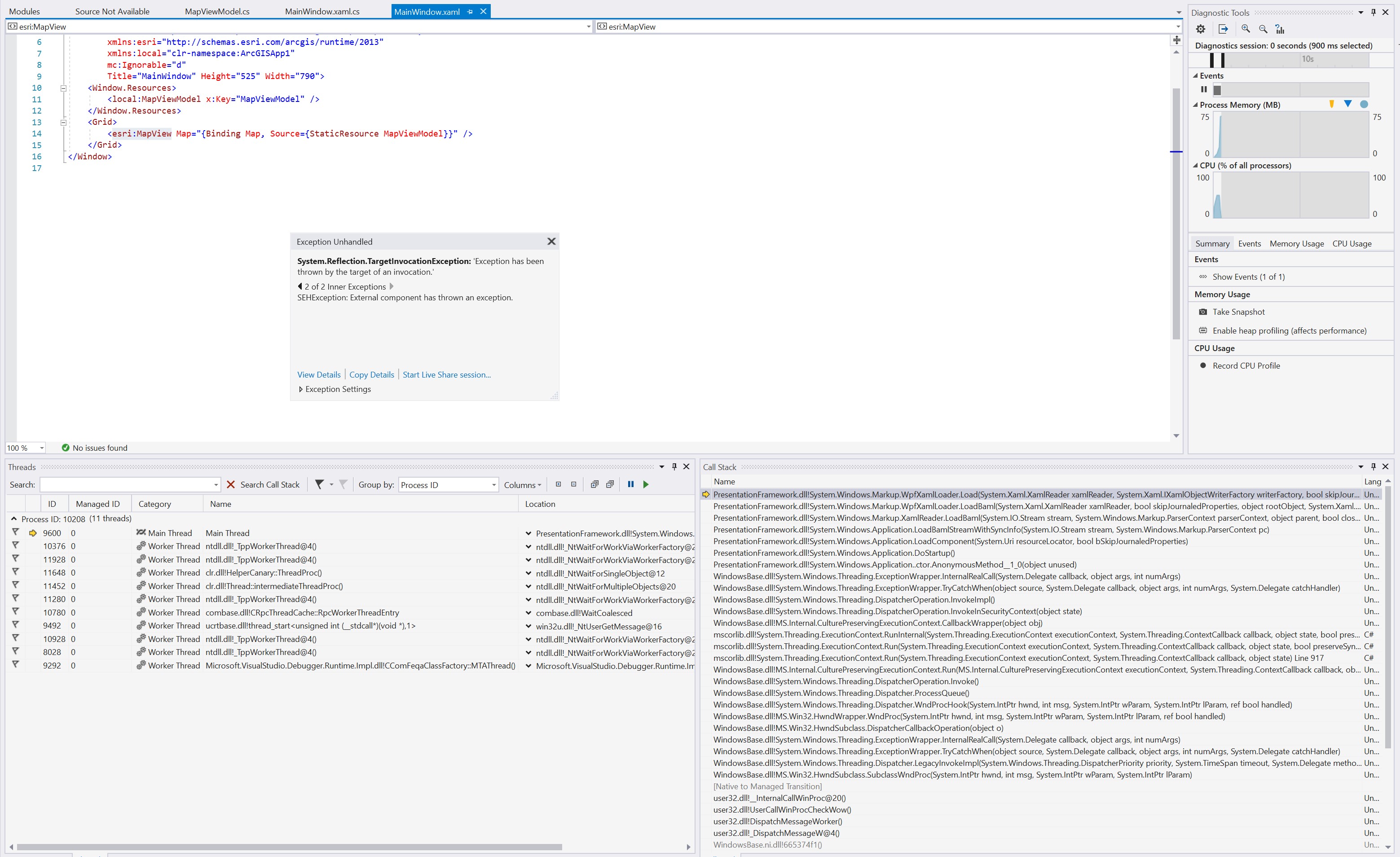The height and width of the screenshot is (857, 1400).
Task: Click the diagnostic tools Zoom In icon
Action: click(1246, 29)
